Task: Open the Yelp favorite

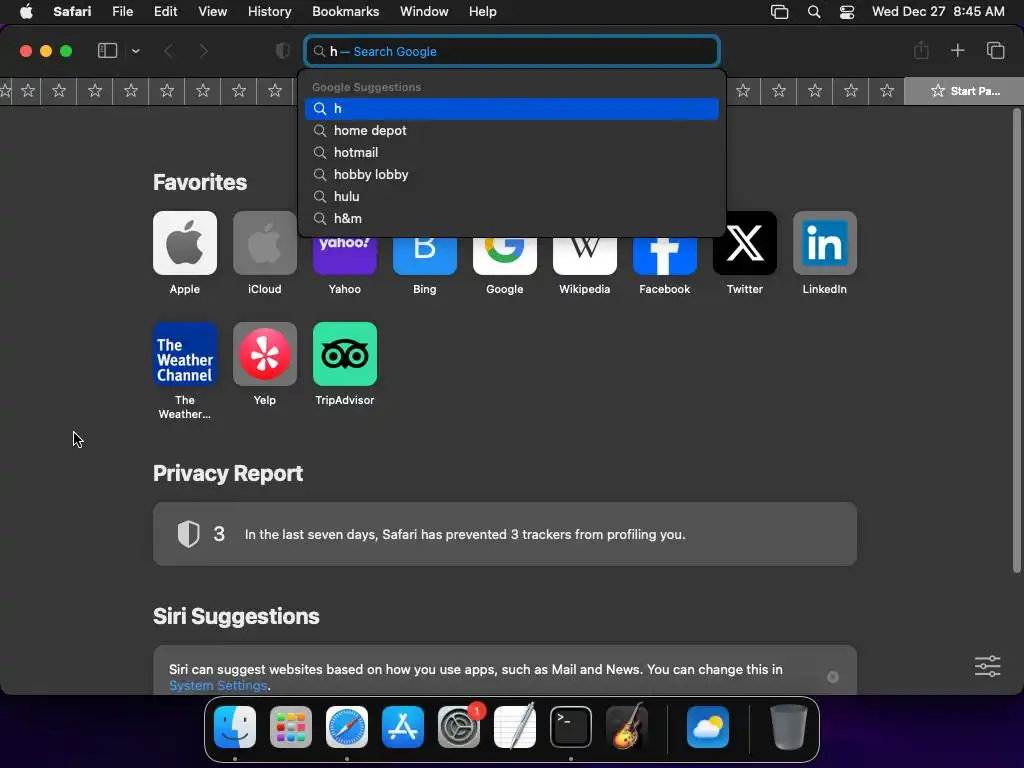Action: 264,354
